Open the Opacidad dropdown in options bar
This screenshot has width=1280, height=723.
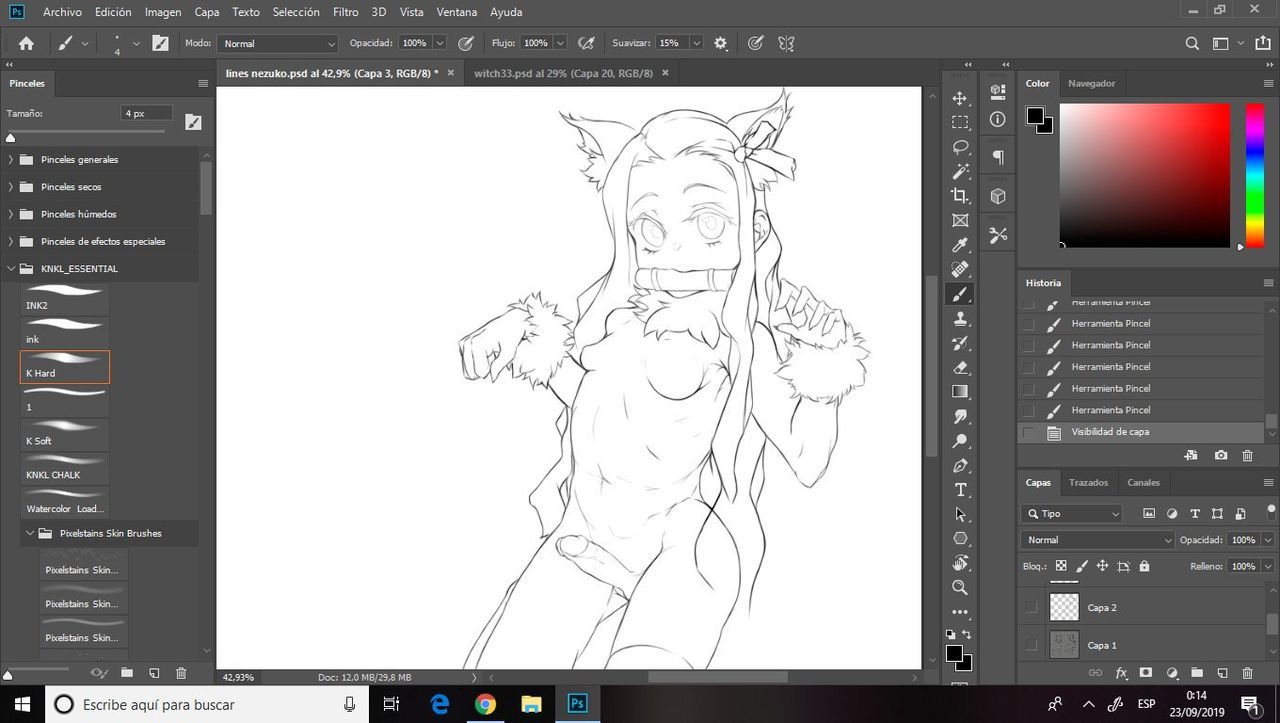click(439, 43)
